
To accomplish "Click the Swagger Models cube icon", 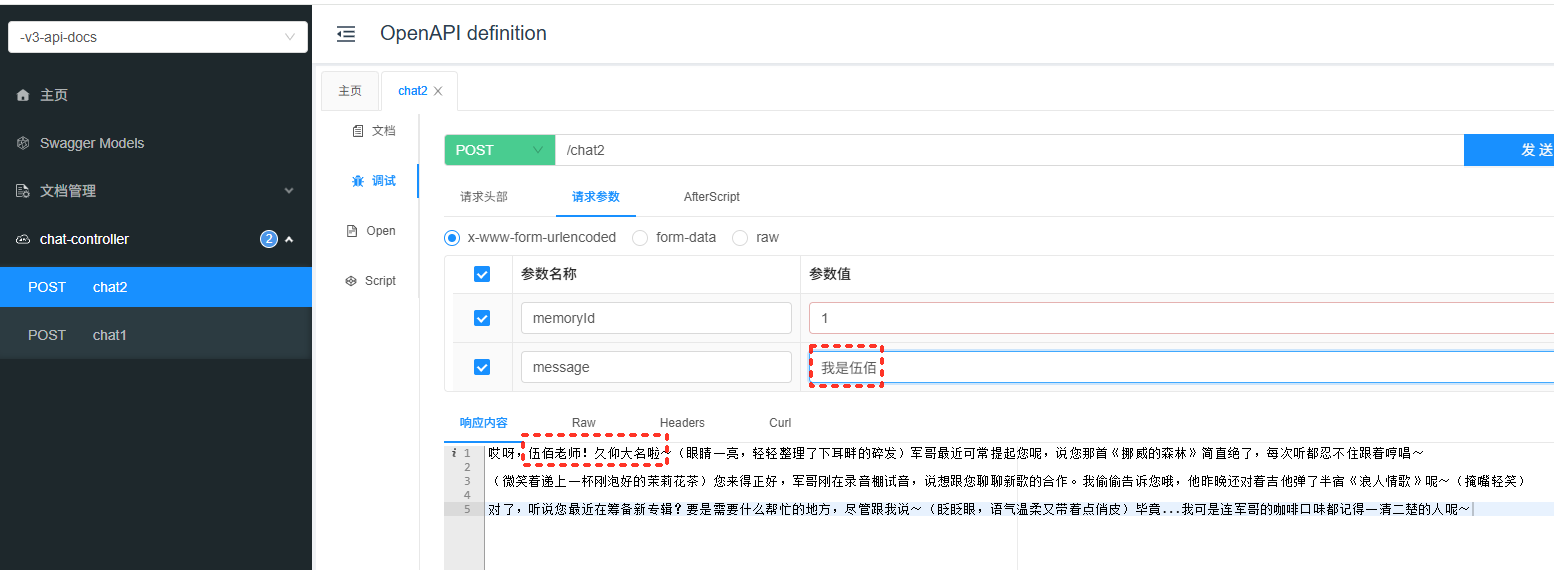I will (23, 143).
